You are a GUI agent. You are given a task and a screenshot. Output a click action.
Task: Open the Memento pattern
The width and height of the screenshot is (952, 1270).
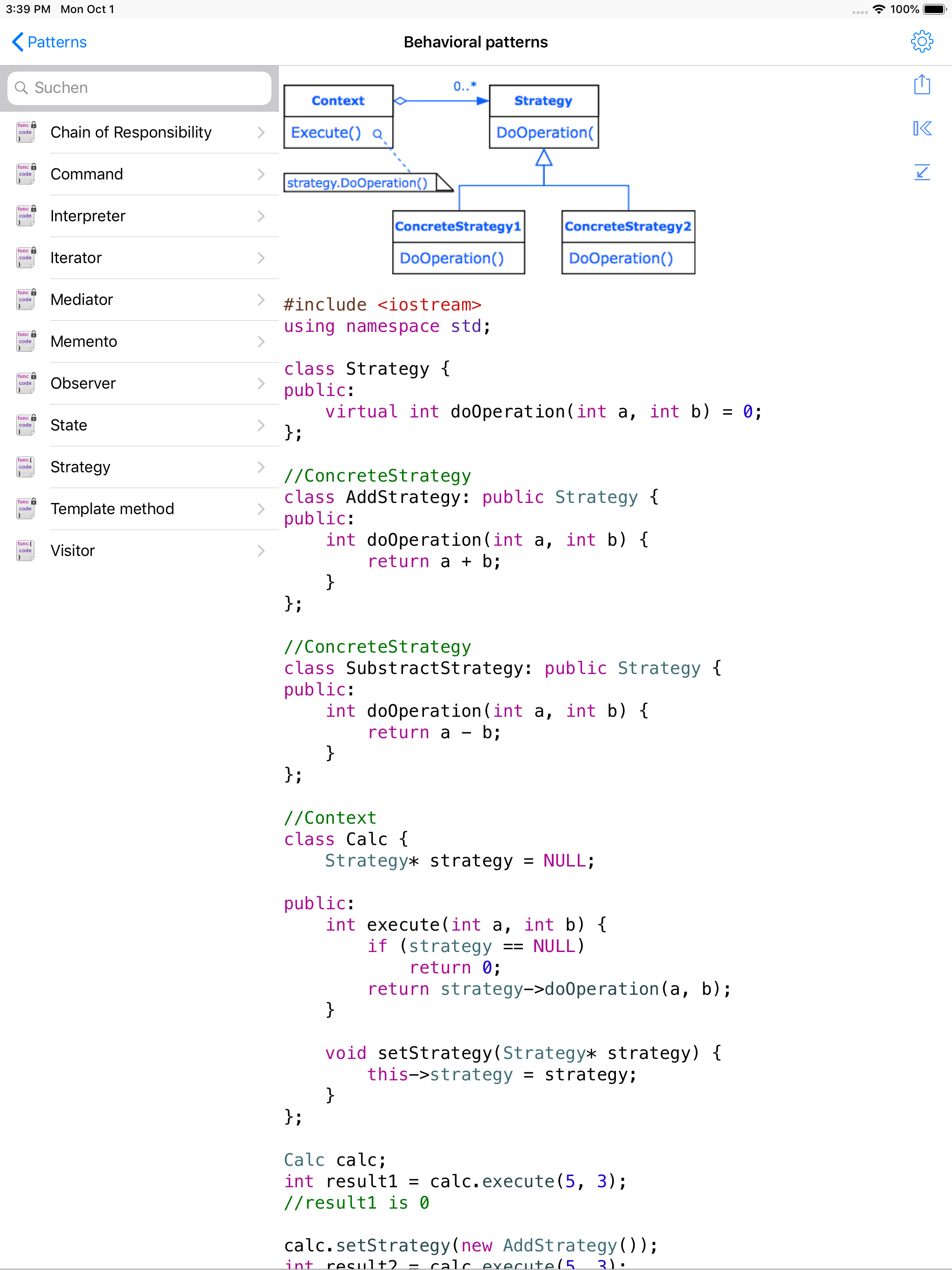tap(139, 342)
